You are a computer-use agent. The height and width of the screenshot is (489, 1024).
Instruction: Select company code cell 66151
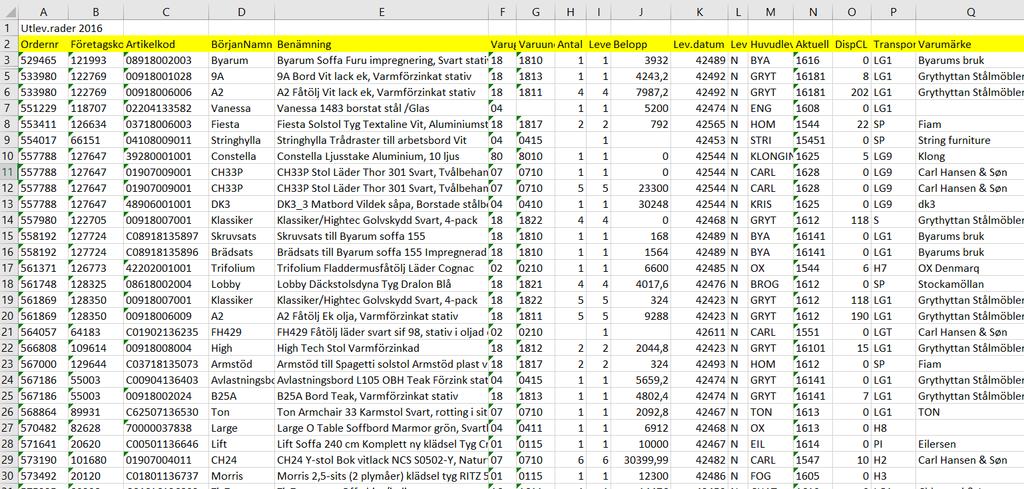coord(96,140)
